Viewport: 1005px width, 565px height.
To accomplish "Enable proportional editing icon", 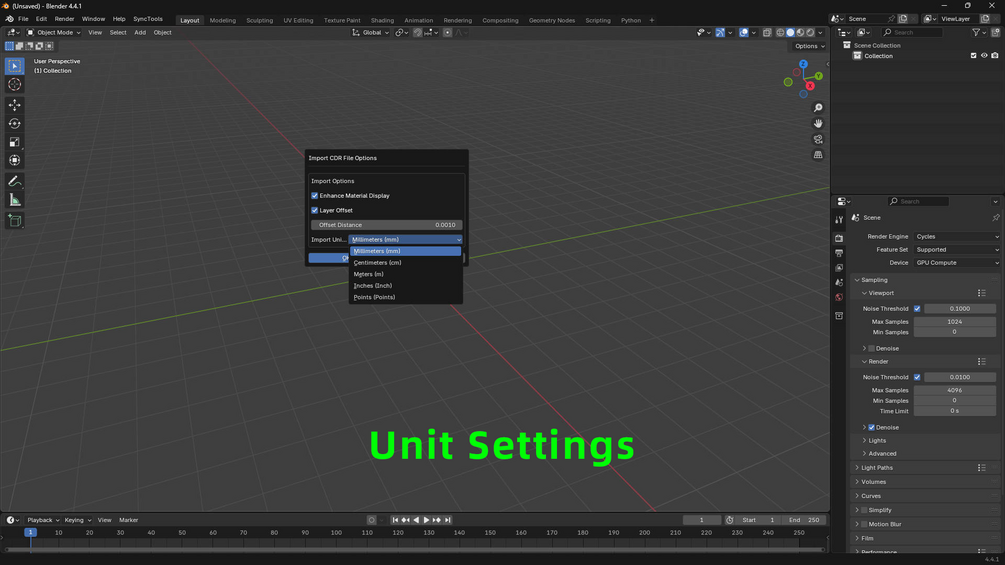I will click(447, 33).
